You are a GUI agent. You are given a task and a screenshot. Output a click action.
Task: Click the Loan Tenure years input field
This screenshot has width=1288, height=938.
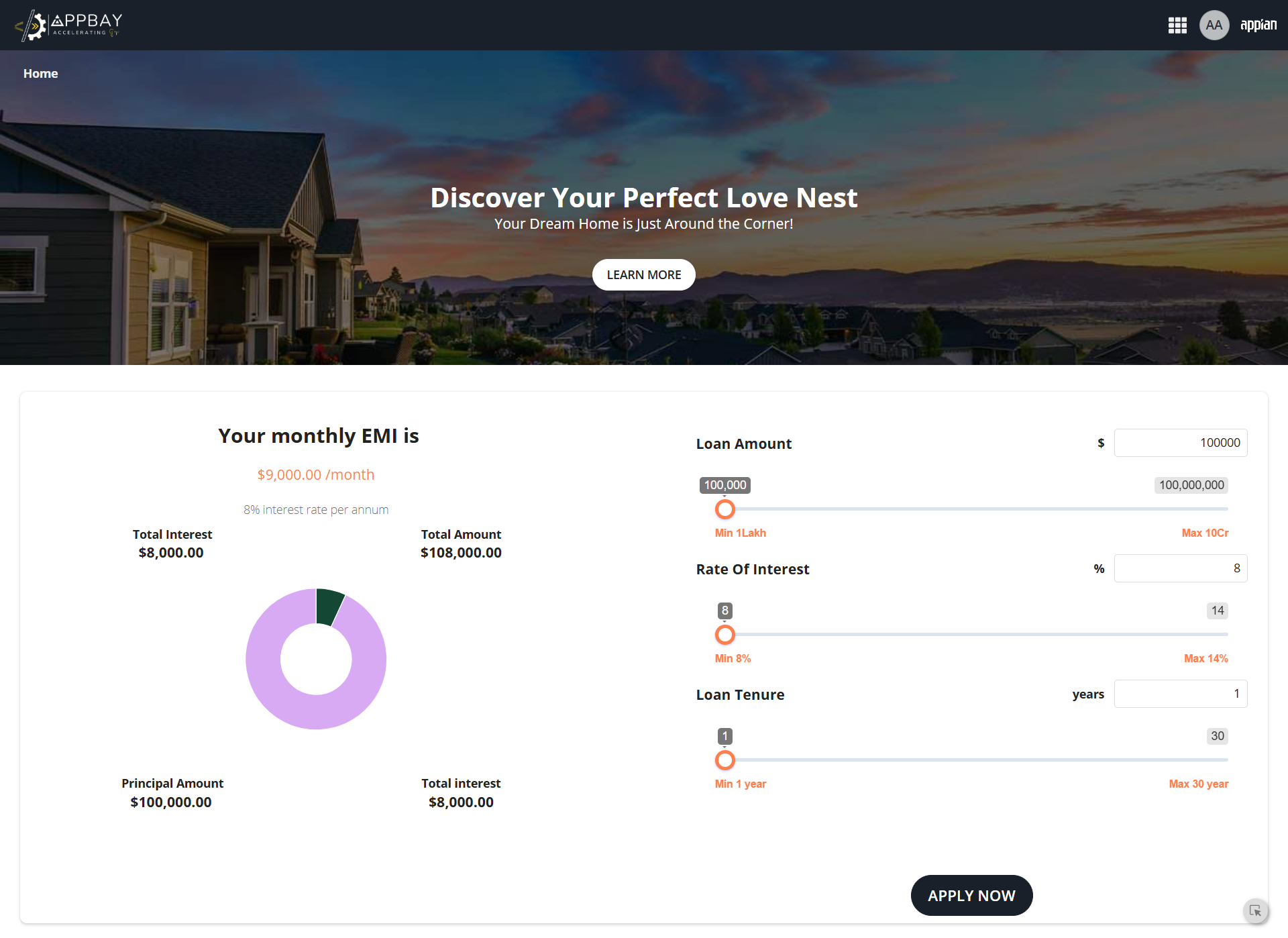coord(1181,694)
